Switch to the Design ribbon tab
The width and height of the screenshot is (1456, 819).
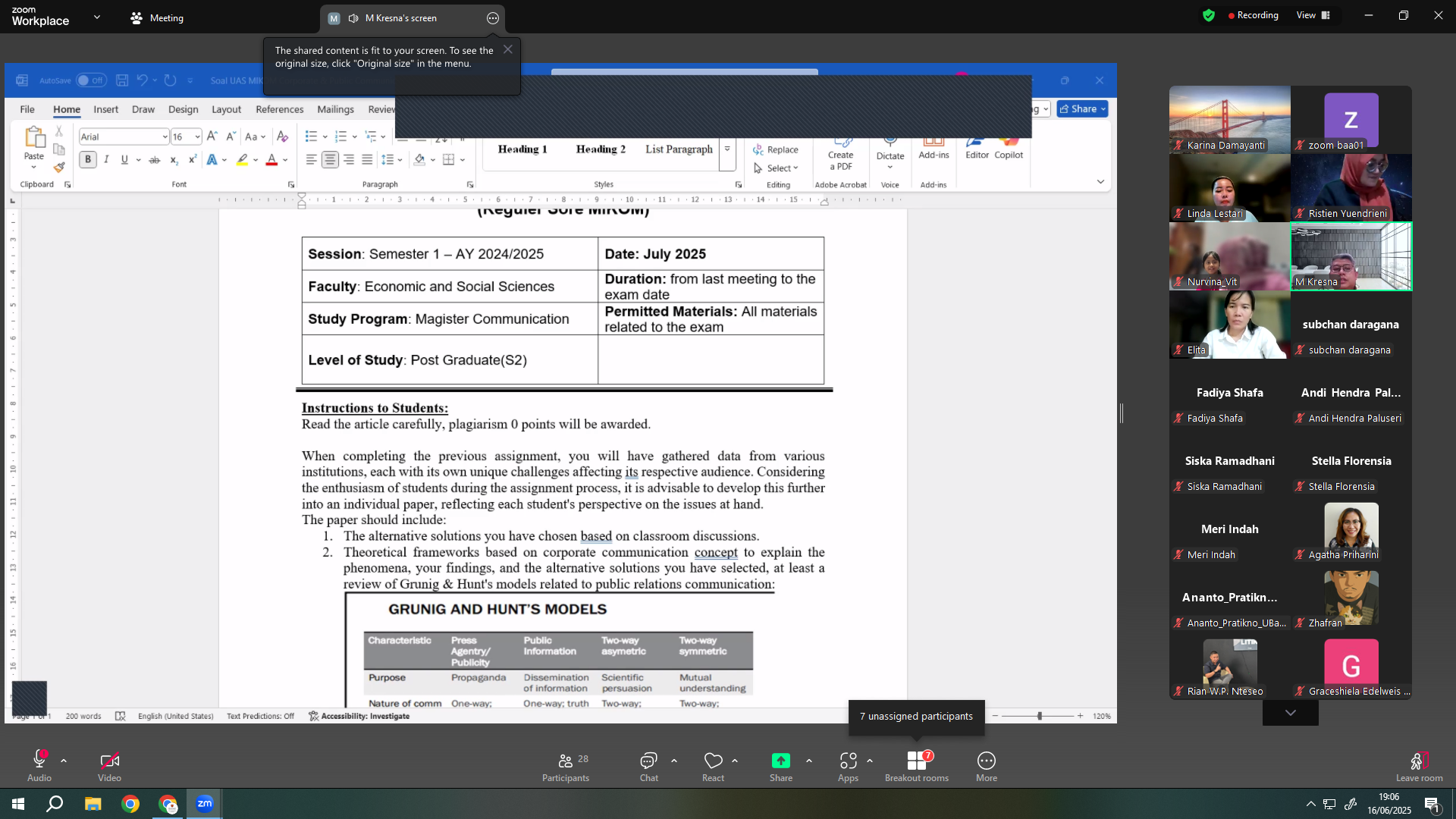[x=183, y=109]
